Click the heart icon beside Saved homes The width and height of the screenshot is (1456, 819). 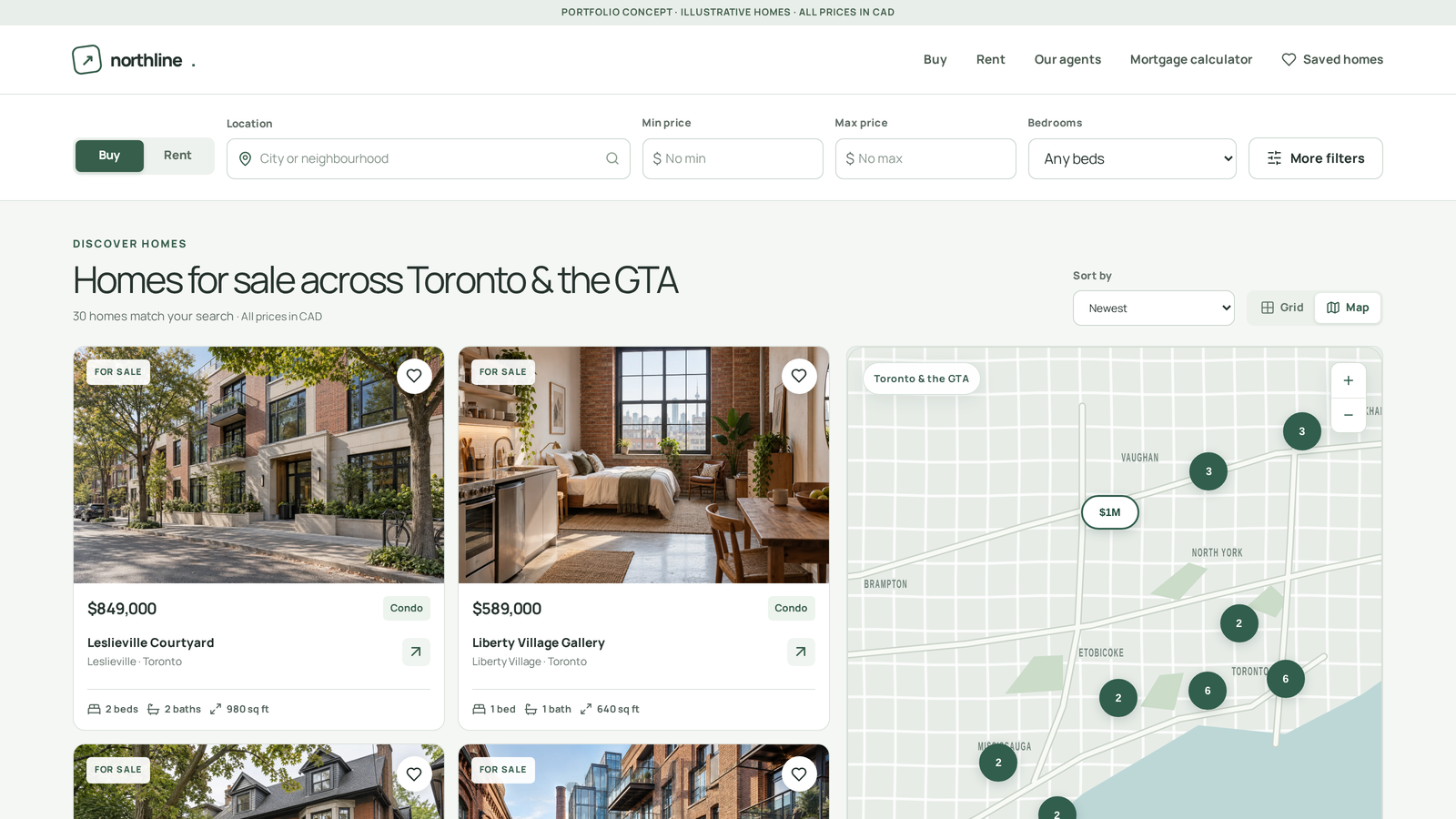[1289, 59]
